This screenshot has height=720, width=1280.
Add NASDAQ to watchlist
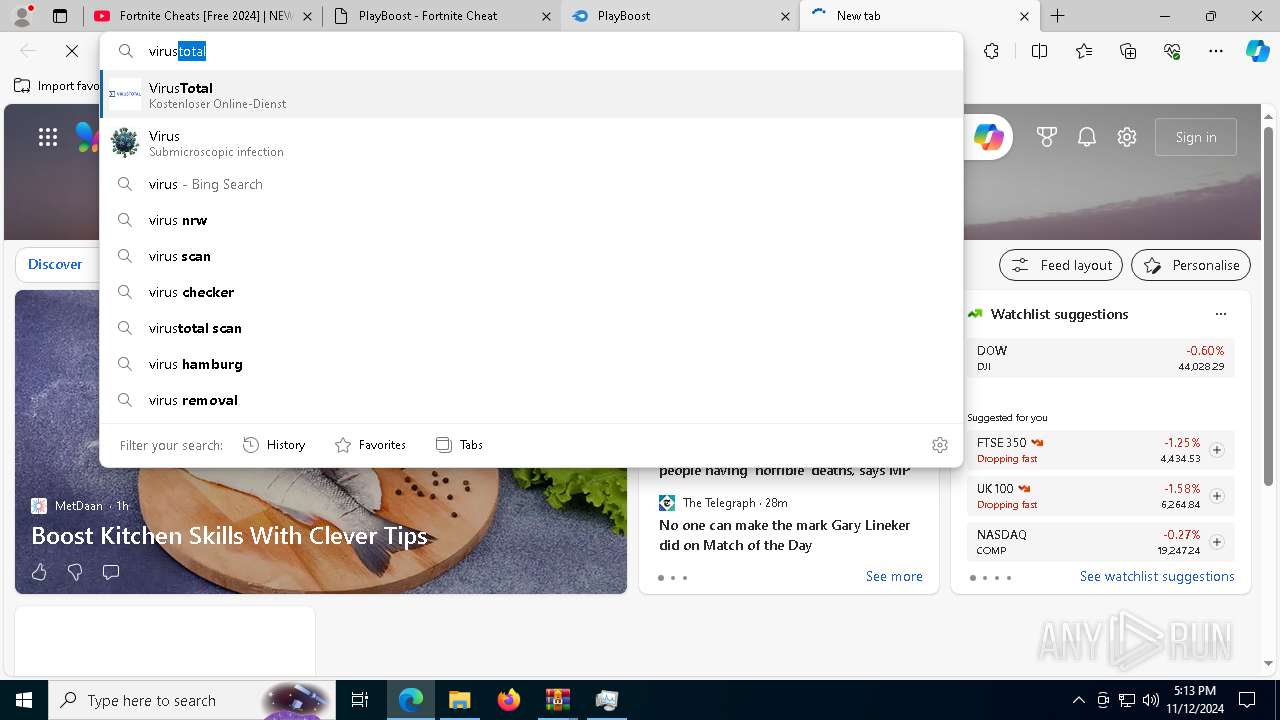point(1217,542)
